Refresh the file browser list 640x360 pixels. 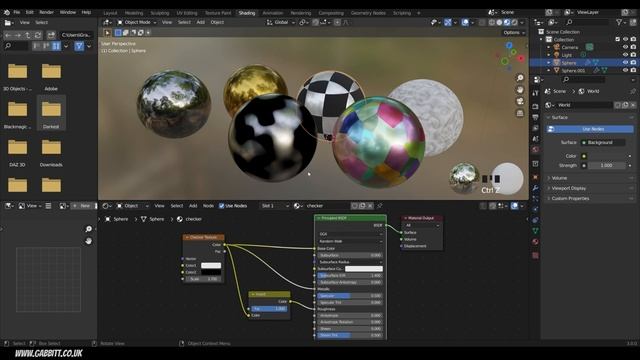38,35
